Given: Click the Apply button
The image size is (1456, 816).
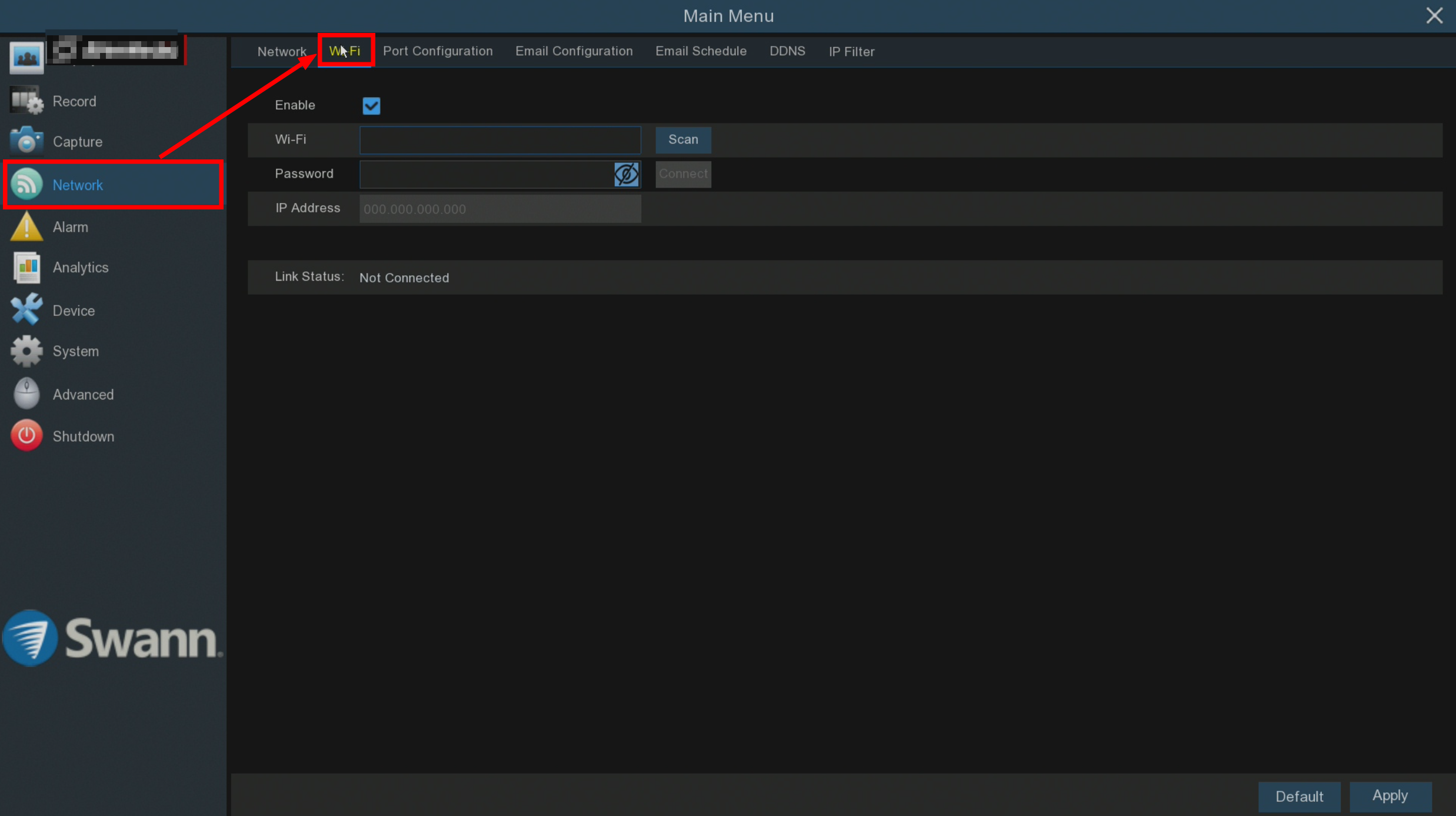Looking at the screenshot, I should [1390, 796].
